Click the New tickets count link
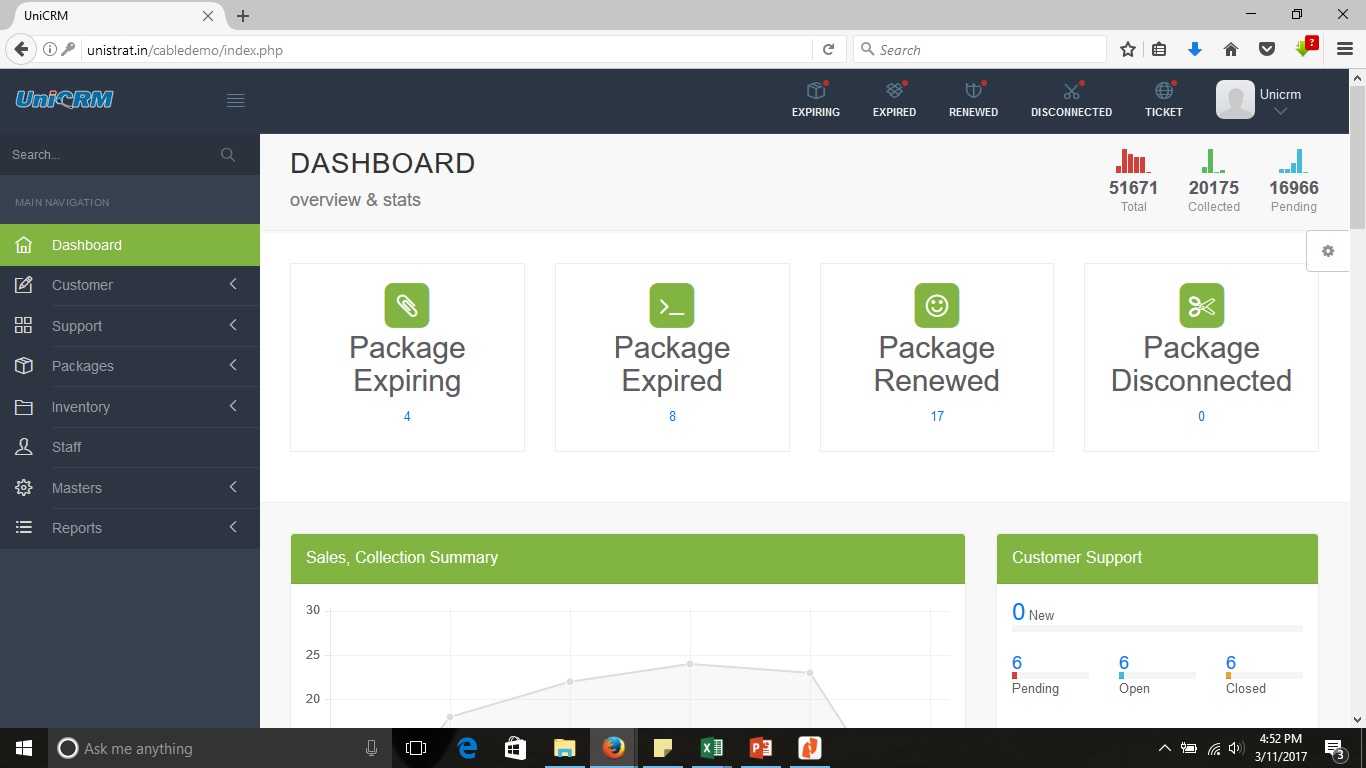The height and width of the screenshot is (768, 1366). click(1018, 611)
